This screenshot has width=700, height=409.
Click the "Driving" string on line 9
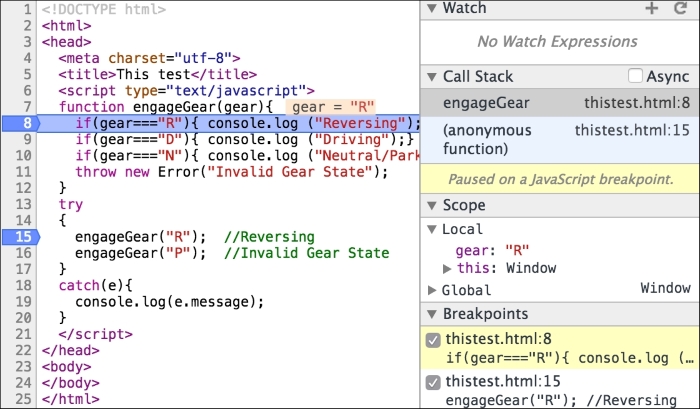click(352, 139)
